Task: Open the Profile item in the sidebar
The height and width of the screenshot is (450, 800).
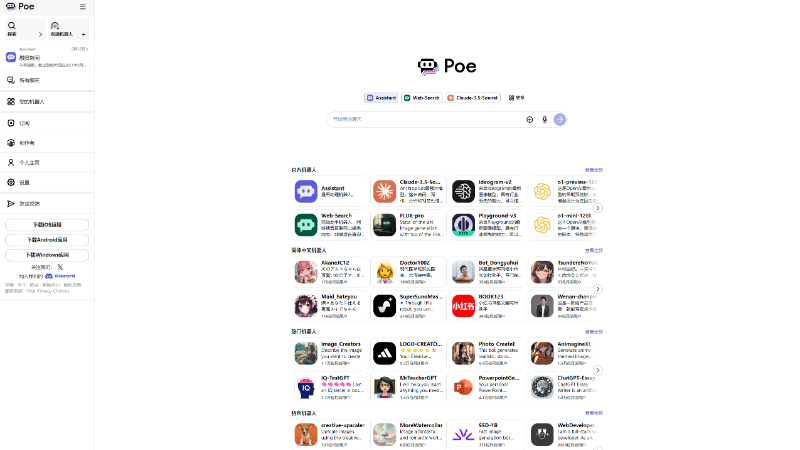Action: (47, 162)
